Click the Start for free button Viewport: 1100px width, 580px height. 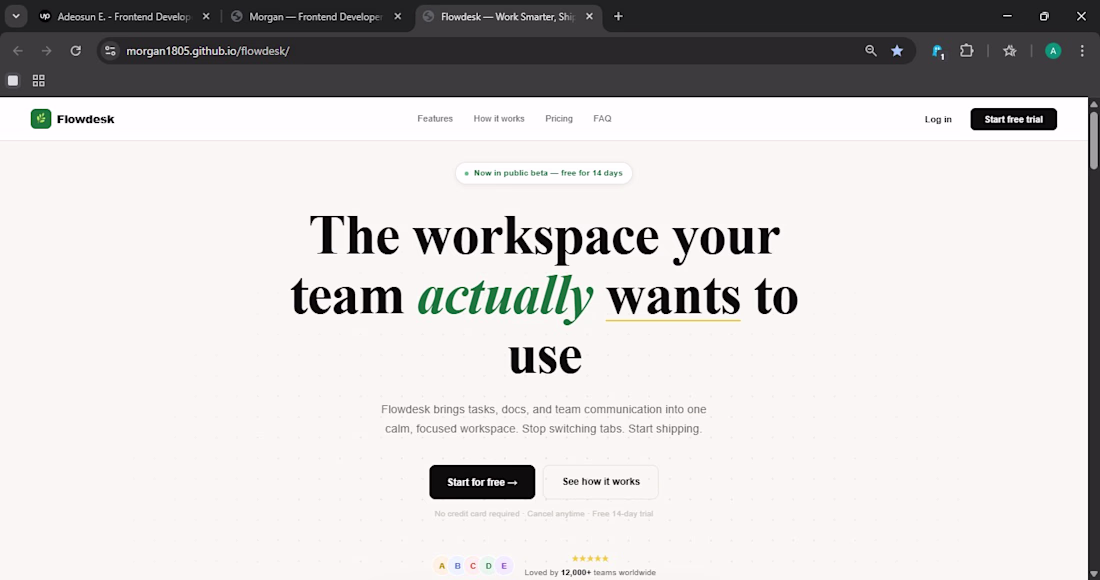pyautogui.click(x=482, y=482)
